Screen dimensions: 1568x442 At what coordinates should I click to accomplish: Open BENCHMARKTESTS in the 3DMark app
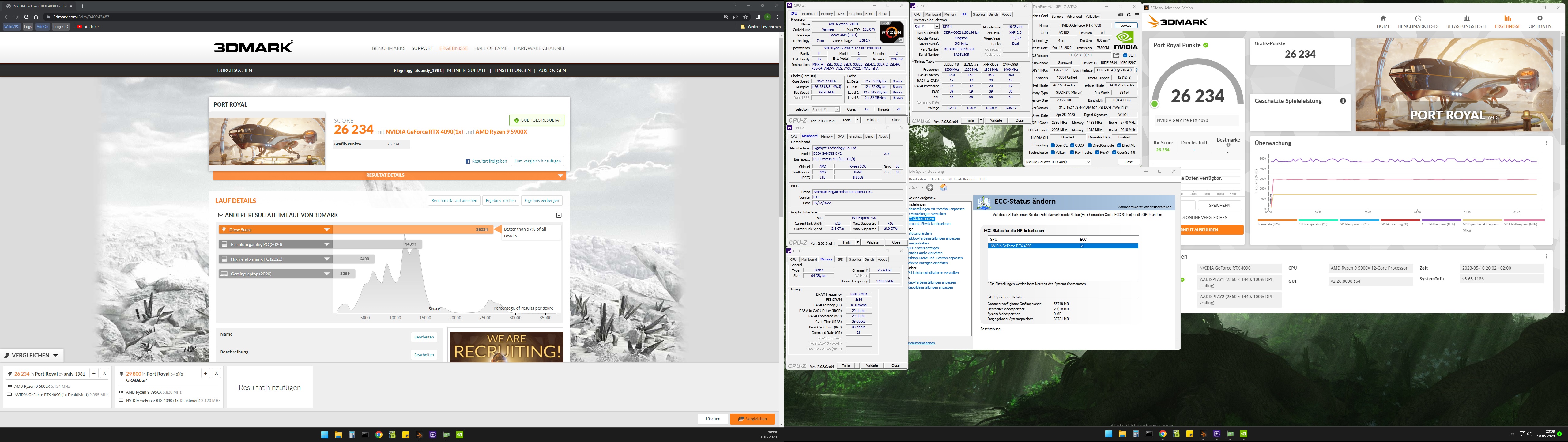tap(1418, 22)
